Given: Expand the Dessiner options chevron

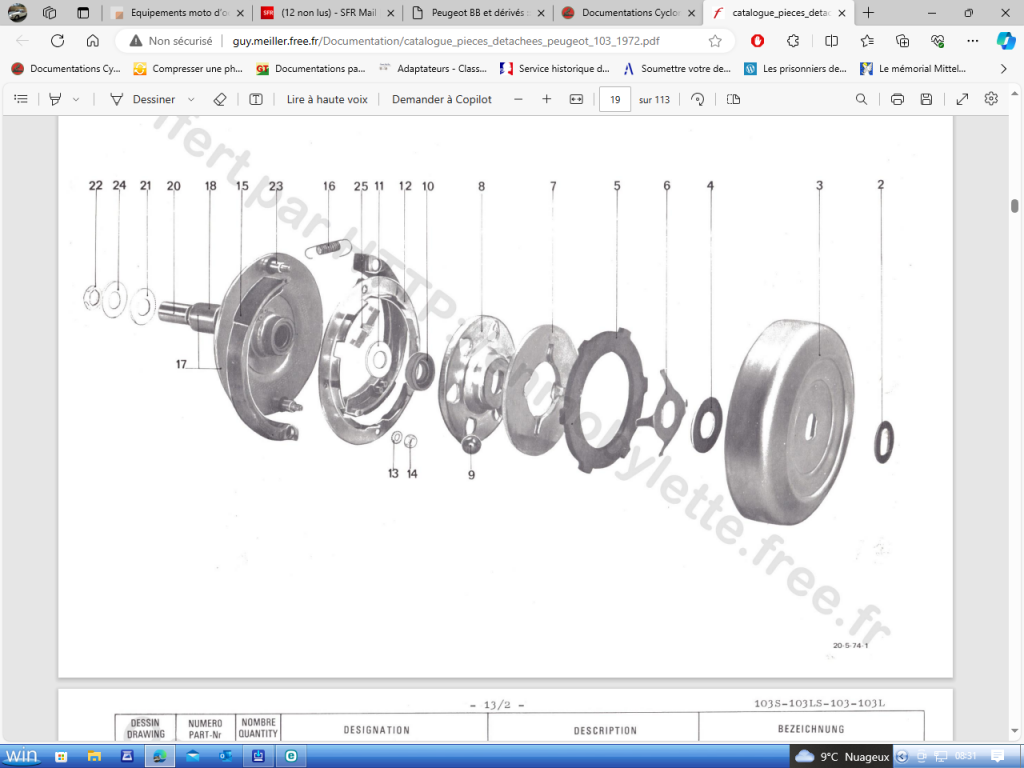Looking at the screenshot, I should coord(191,99).
